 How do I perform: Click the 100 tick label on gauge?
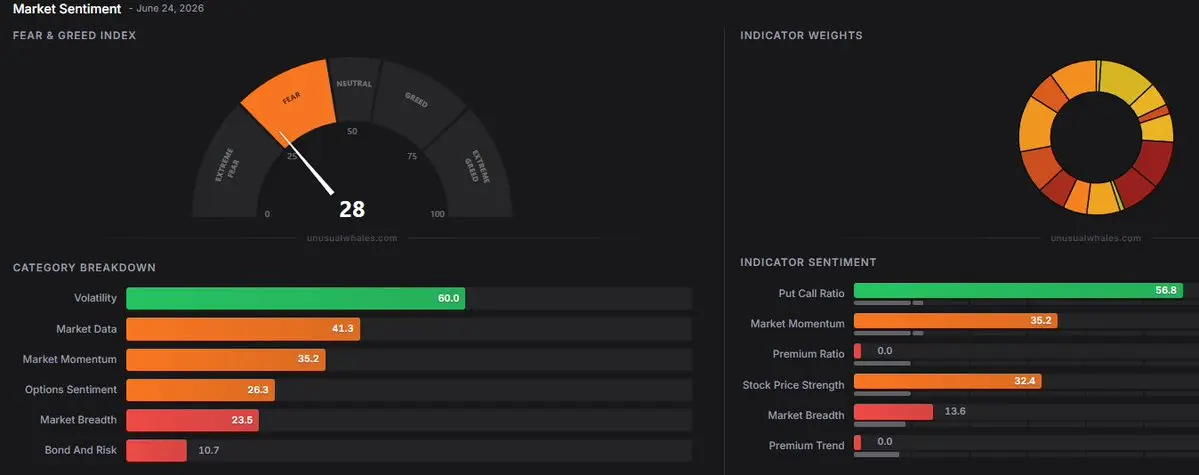(437, 214)
